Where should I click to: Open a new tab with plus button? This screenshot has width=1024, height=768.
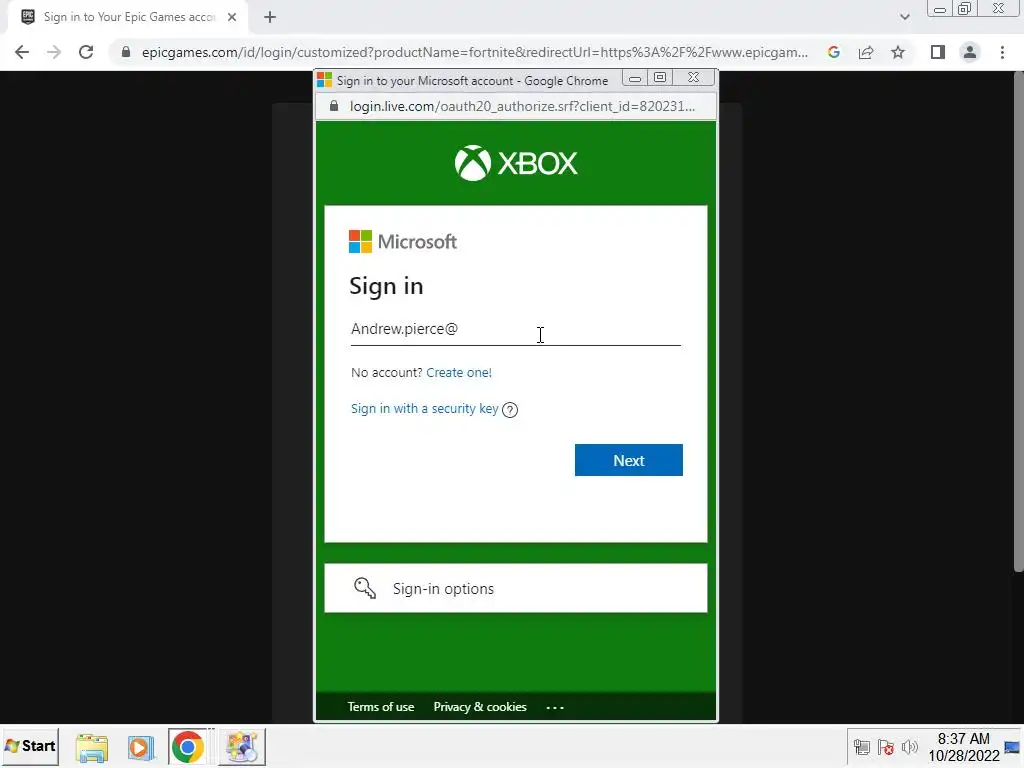270,17
